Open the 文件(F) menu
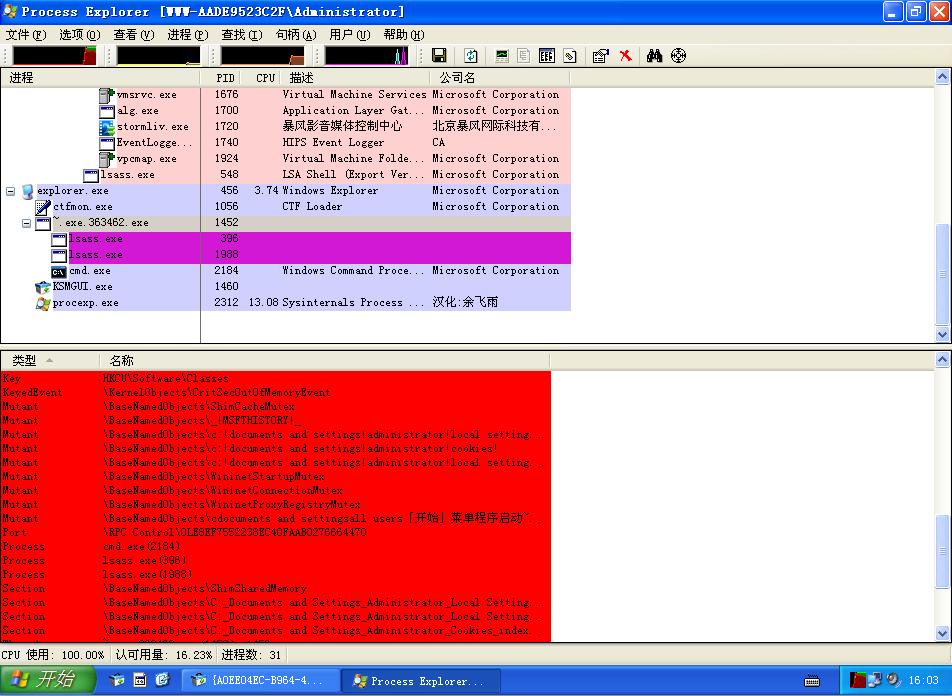The image size is (952, 696). 26,35
